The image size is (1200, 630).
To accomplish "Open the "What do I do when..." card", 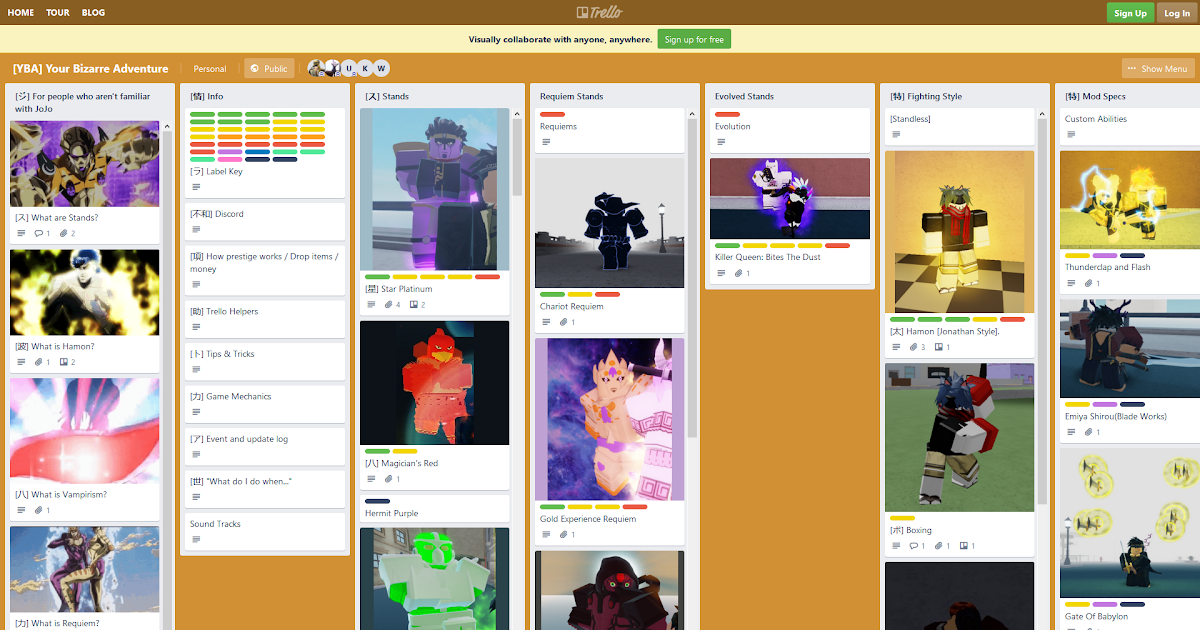I will click(x=265, y=489).
